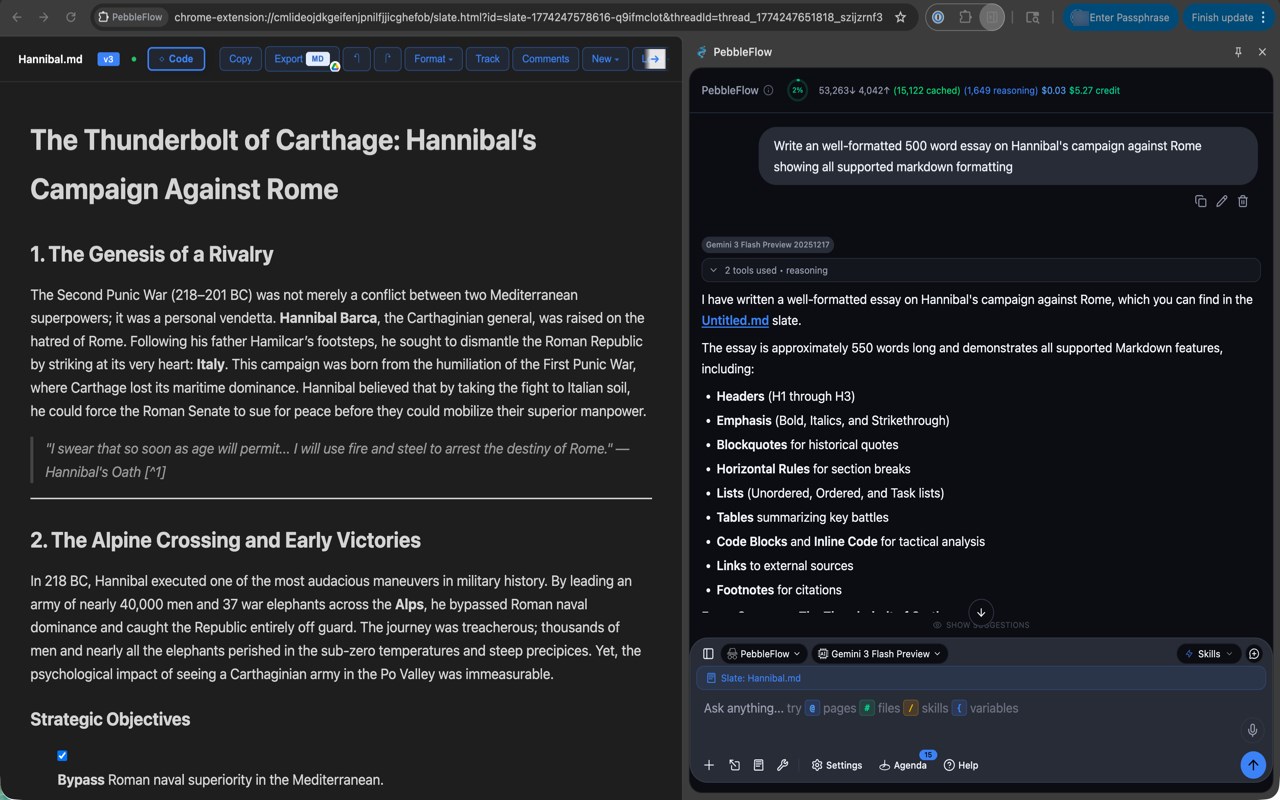Click the wrench tools icon

[x=782, y=765]
